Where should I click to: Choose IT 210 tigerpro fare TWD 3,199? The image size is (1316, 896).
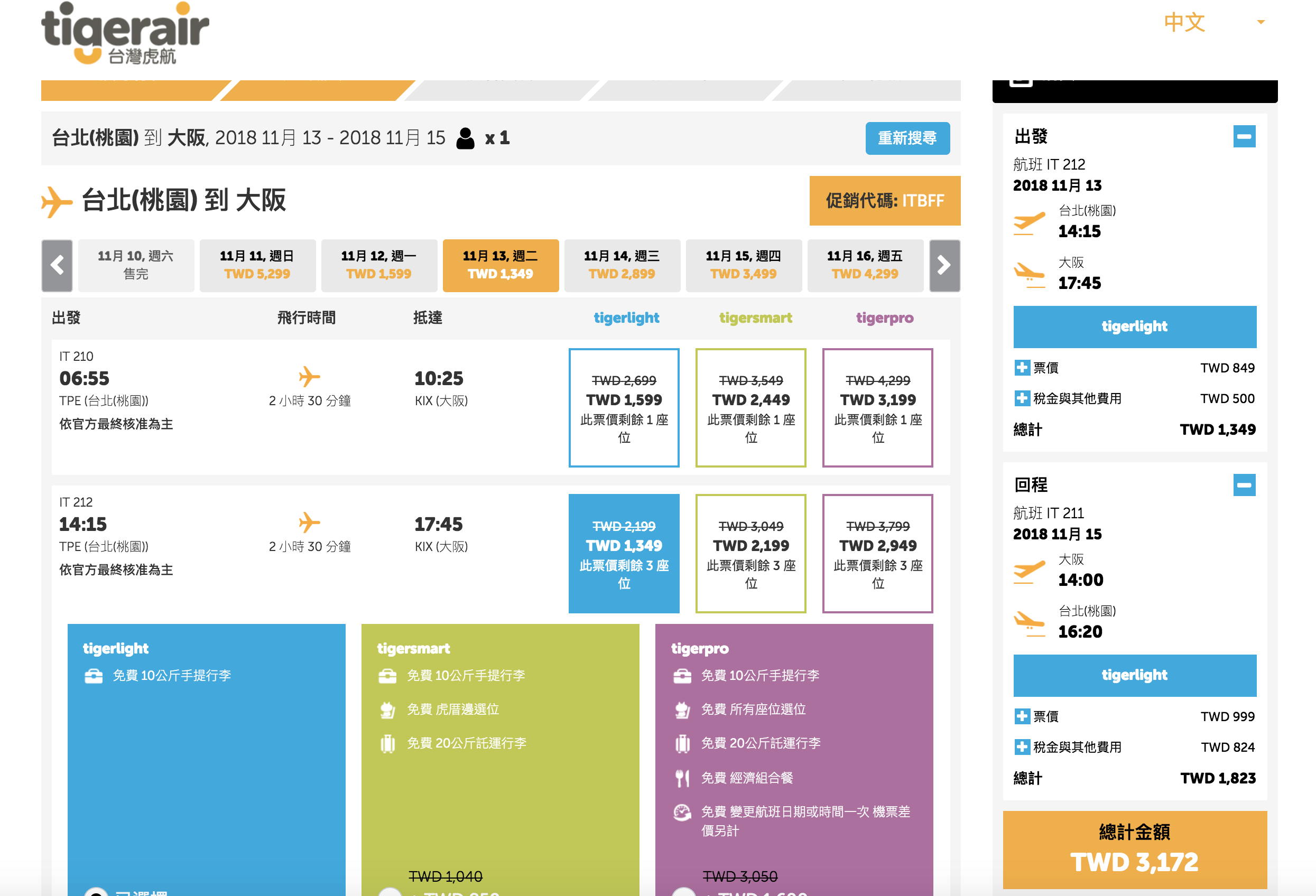(878, 407)
